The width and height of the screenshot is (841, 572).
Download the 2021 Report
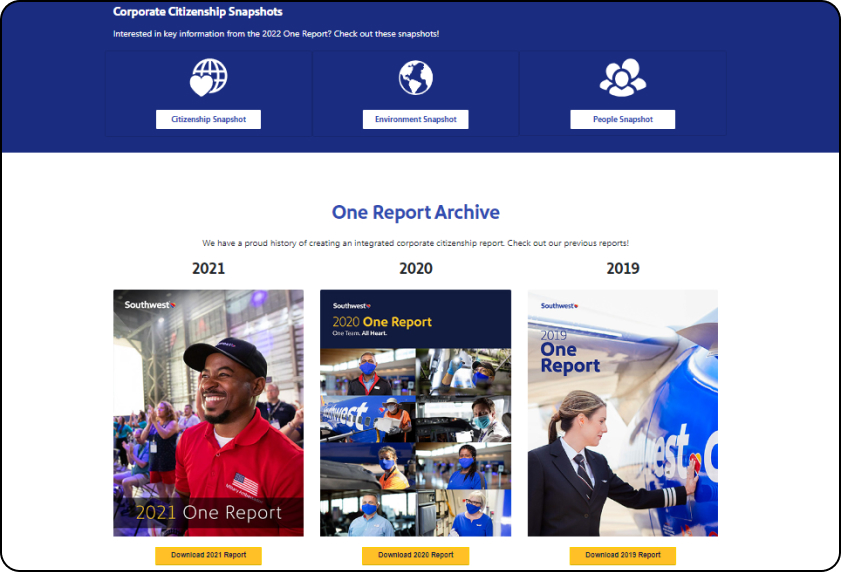pyautogui.click(x=209, y=555)
